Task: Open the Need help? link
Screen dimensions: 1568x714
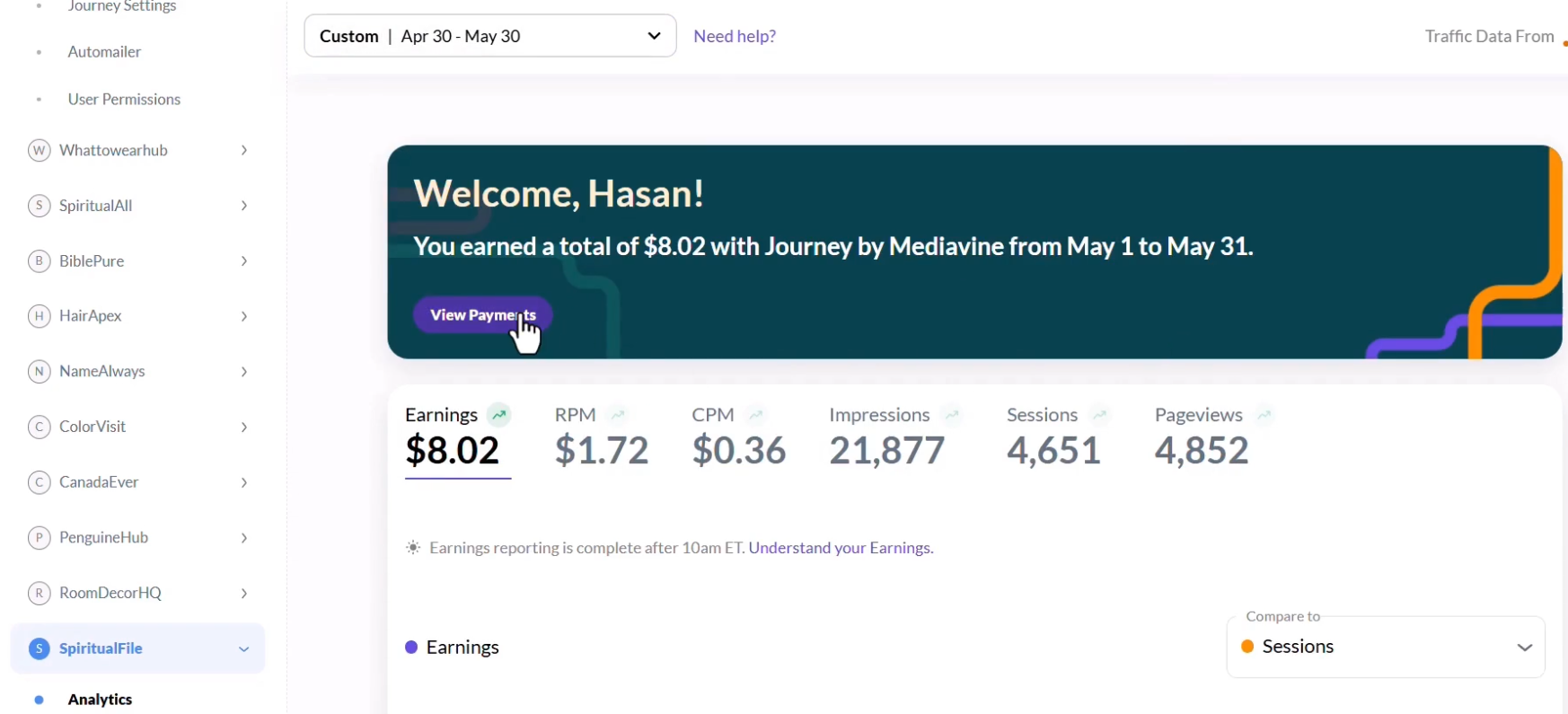Action: [735, 36]
